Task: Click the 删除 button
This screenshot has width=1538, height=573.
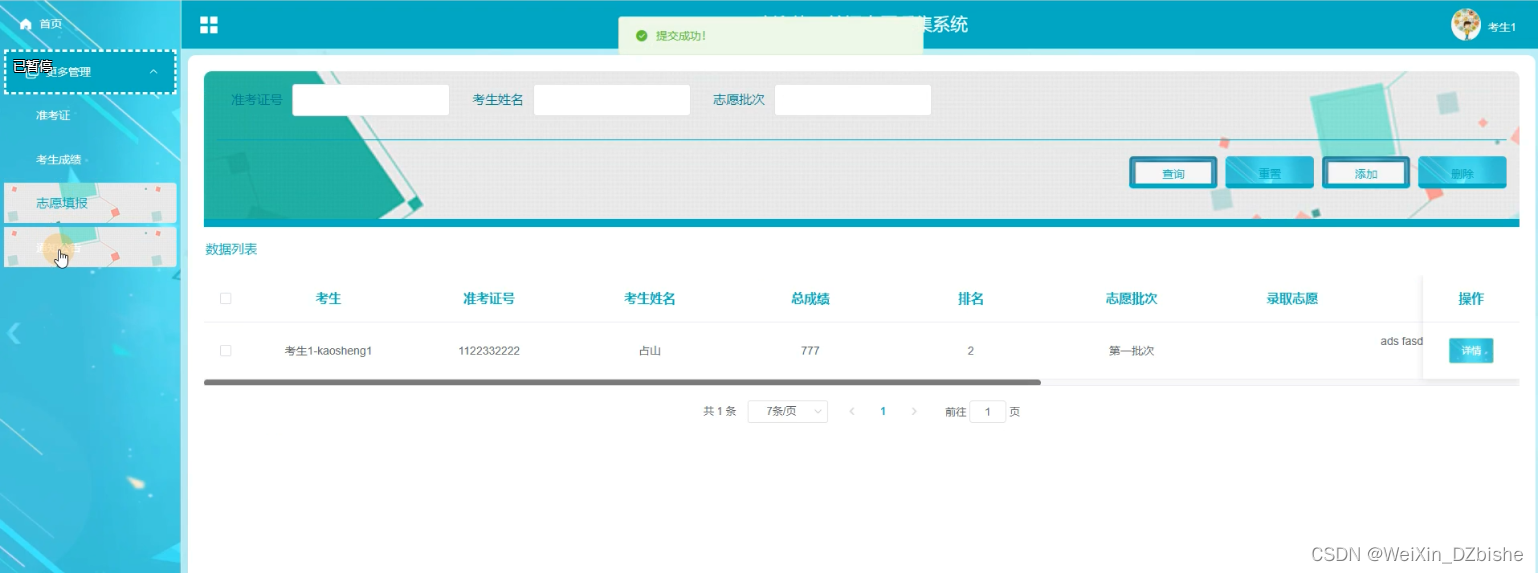Action: 1462,173
